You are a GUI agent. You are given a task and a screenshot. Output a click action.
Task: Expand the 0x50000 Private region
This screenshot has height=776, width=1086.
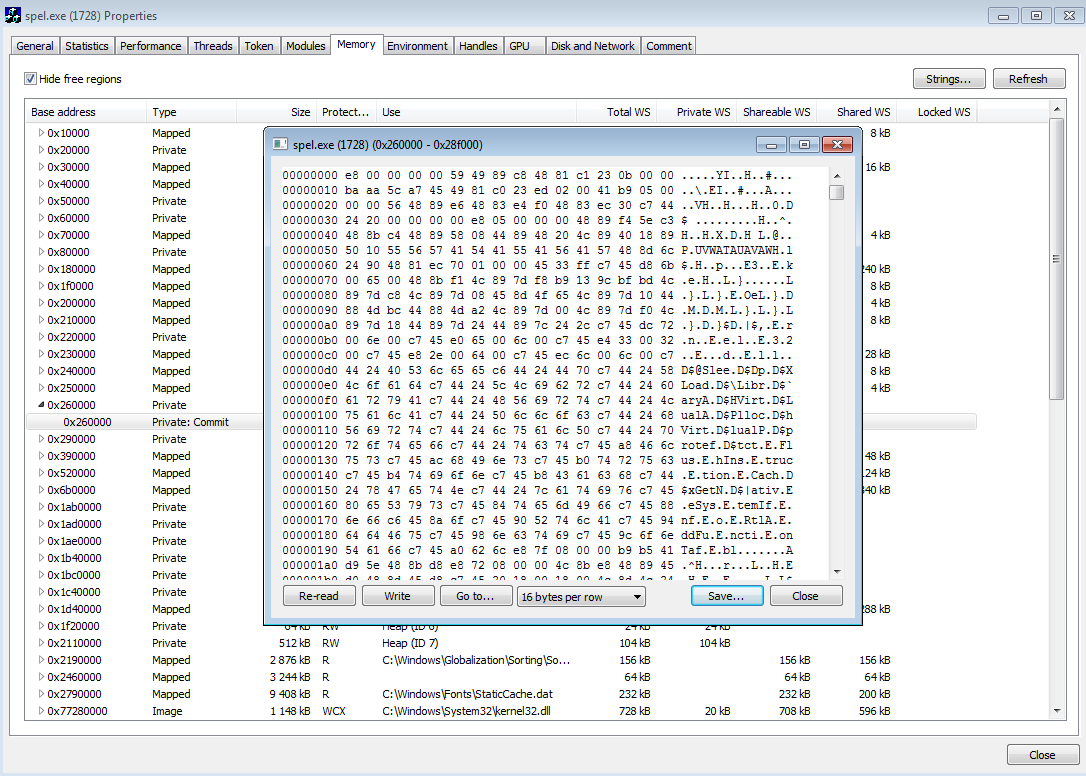pyautogui.click(x=41, y=201)
